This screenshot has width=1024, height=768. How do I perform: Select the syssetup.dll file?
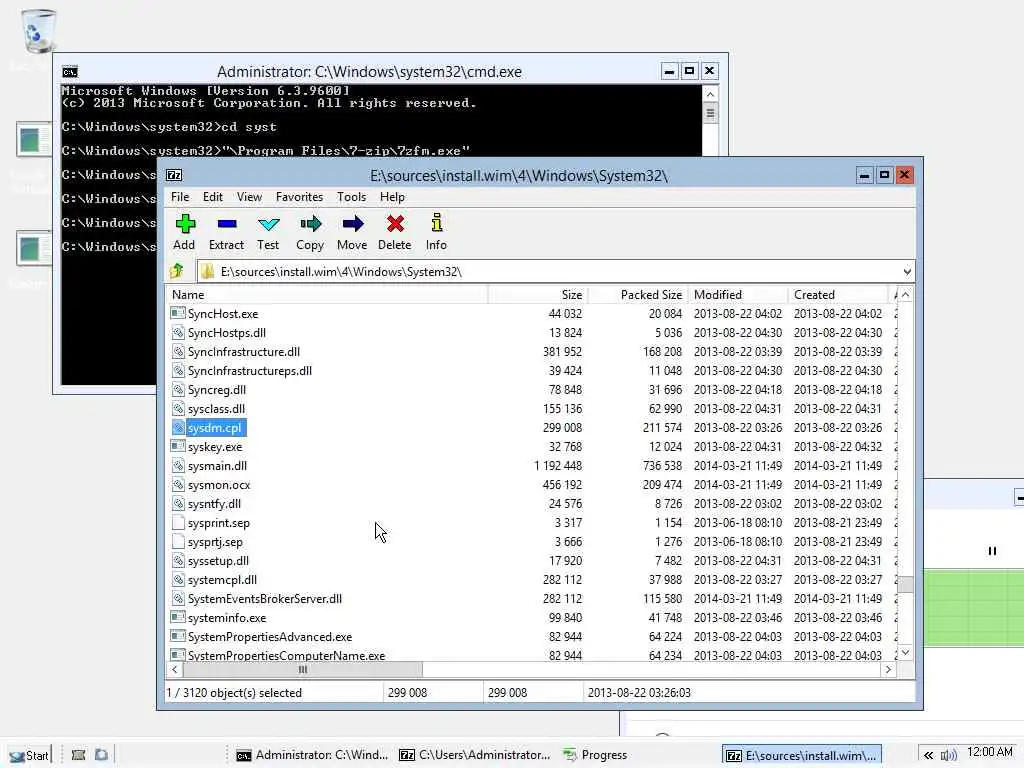point(218,561)
